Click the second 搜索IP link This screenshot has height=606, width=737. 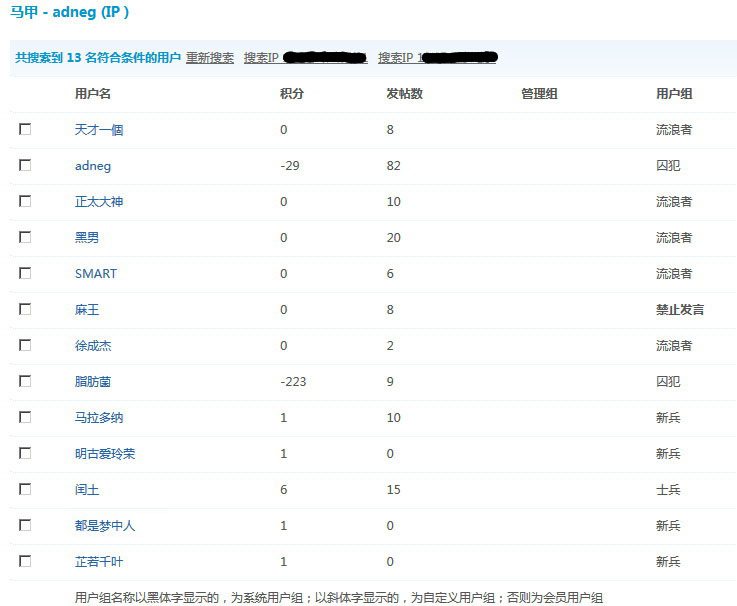coord(438,58)
